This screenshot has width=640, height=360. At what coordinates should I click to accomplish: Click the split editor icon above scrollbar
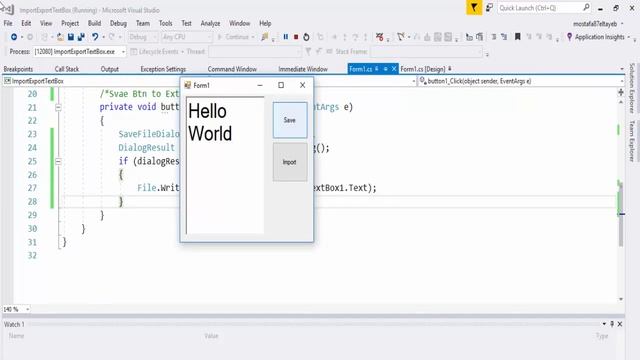click(621, 92)
